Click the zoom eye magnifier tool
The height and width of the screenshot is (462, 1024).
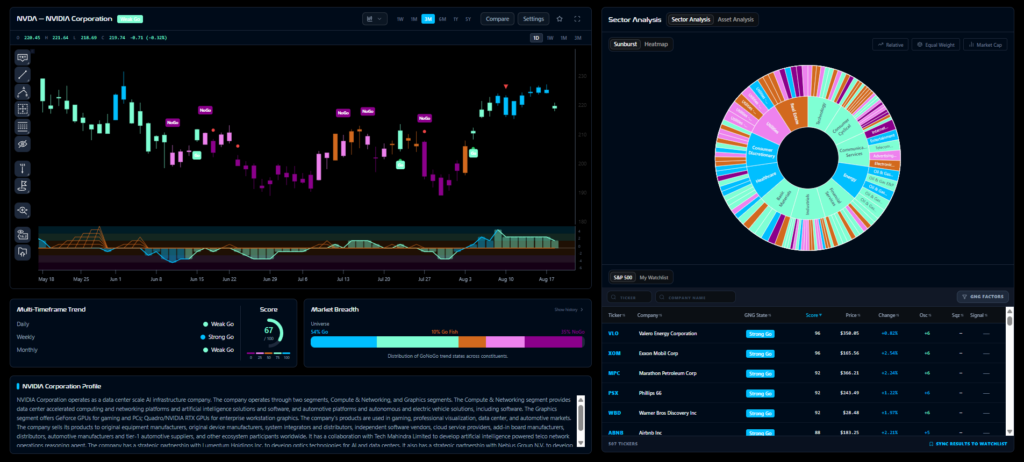(23, 210)
